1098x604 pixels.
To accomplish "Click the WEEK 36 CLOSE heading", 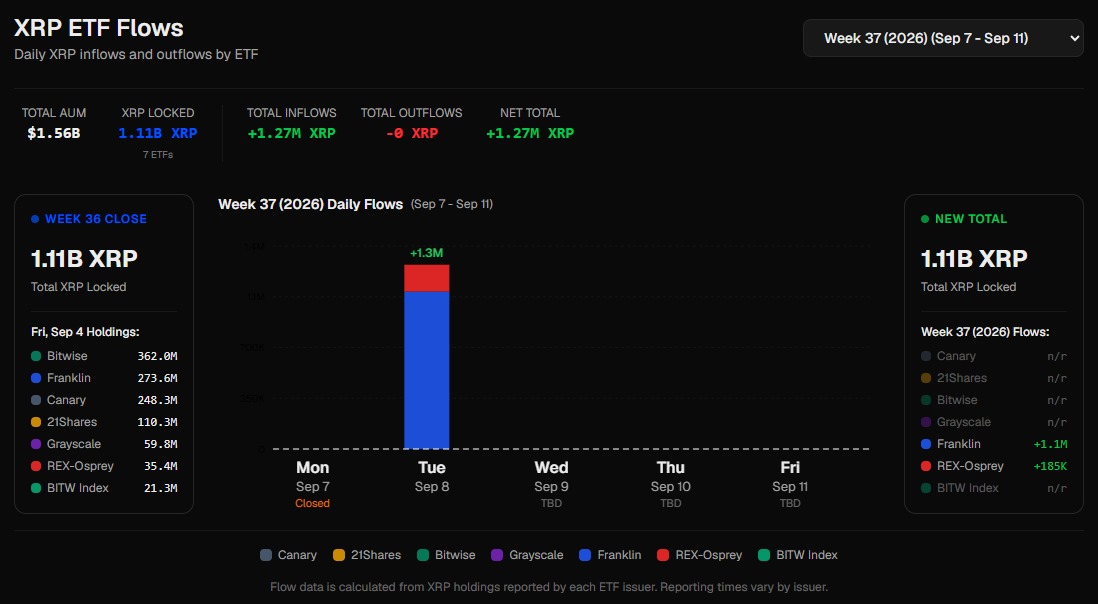I will coord(96,219).
